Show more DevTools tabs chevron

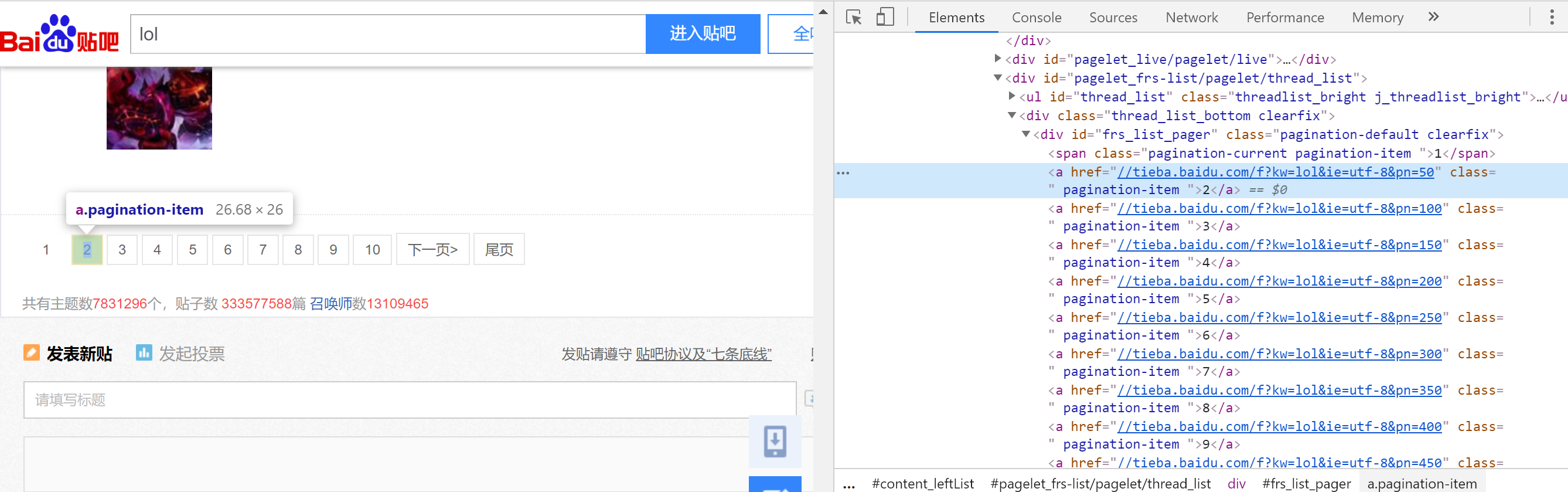[1433, 17]
